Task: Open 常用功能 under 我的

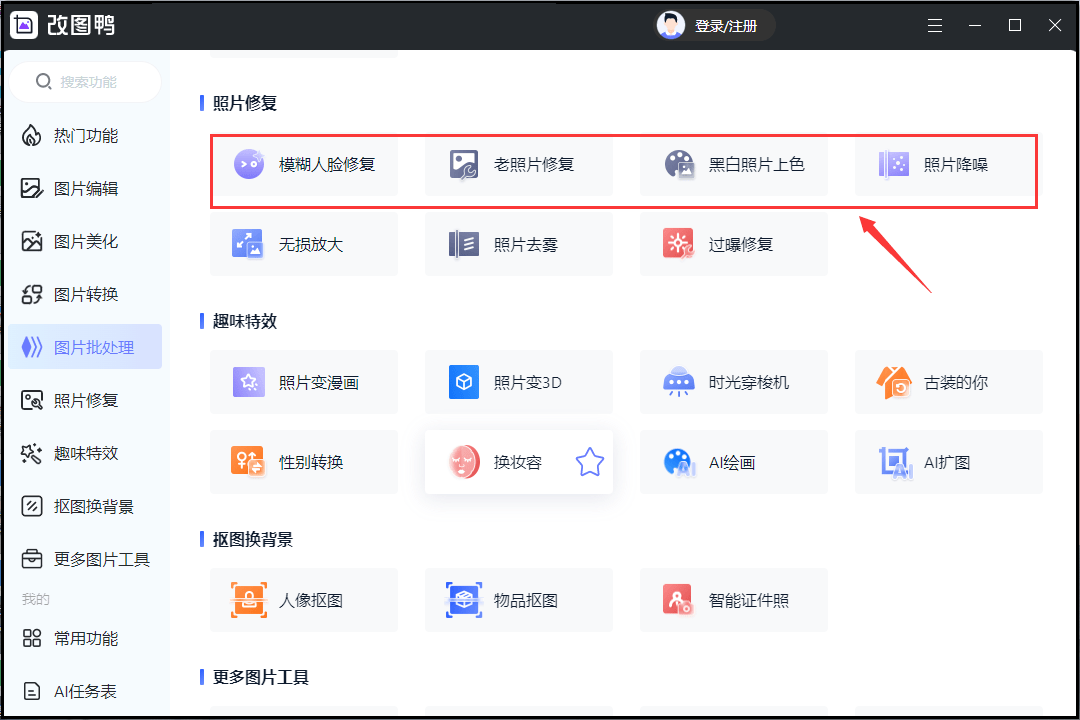Action: point(85,638)
